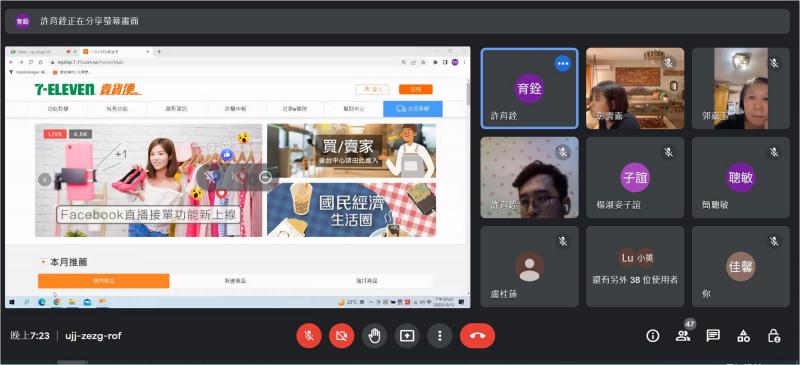800x365 pixels.
Task: Click the meeting code ujj-zezg-rof
Action: point(93,336)
